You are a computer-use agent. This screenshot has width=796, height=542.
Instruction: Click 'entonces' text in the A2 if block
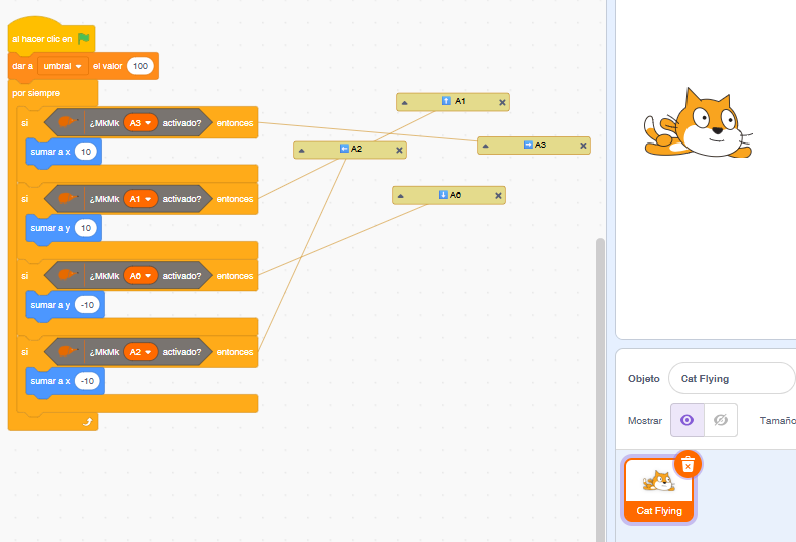pyautogui.click(x=235, y=352)
